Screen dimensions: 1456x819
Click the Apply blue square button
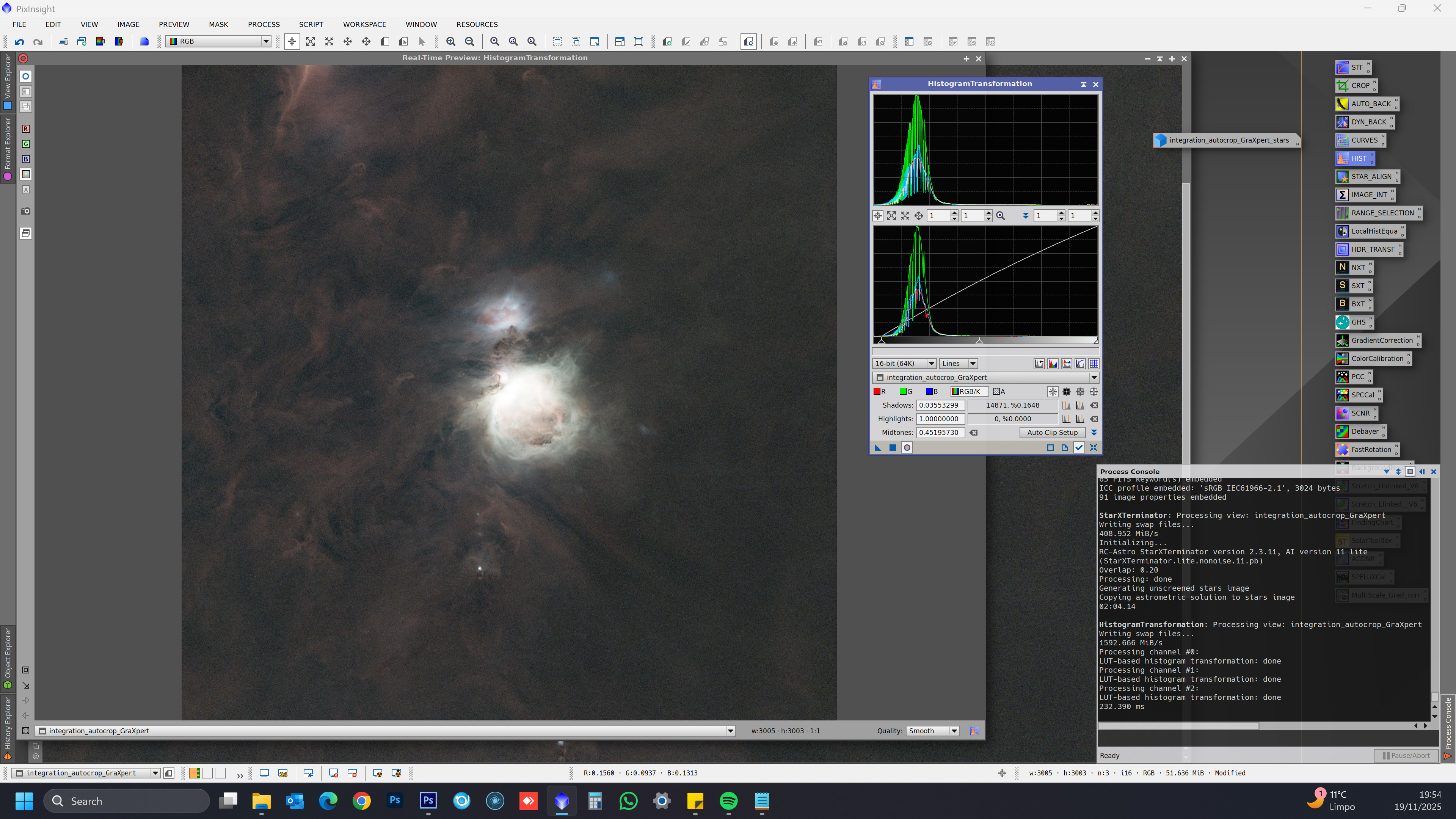893,448
